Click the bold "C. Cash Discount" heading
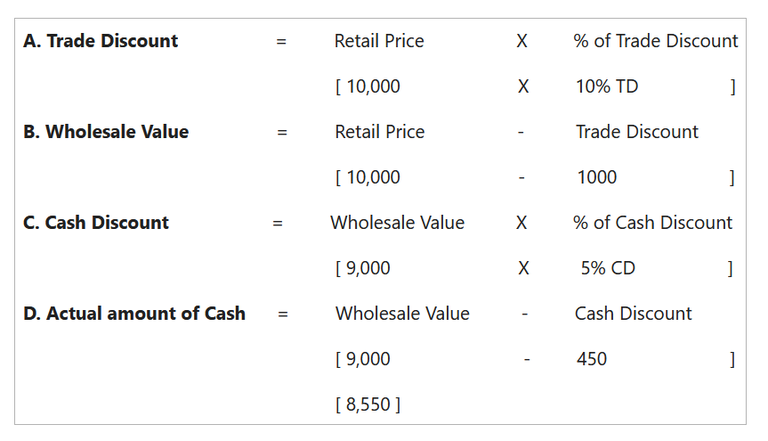The width and height of the screenshot is (768, 441). click(96, 223)
